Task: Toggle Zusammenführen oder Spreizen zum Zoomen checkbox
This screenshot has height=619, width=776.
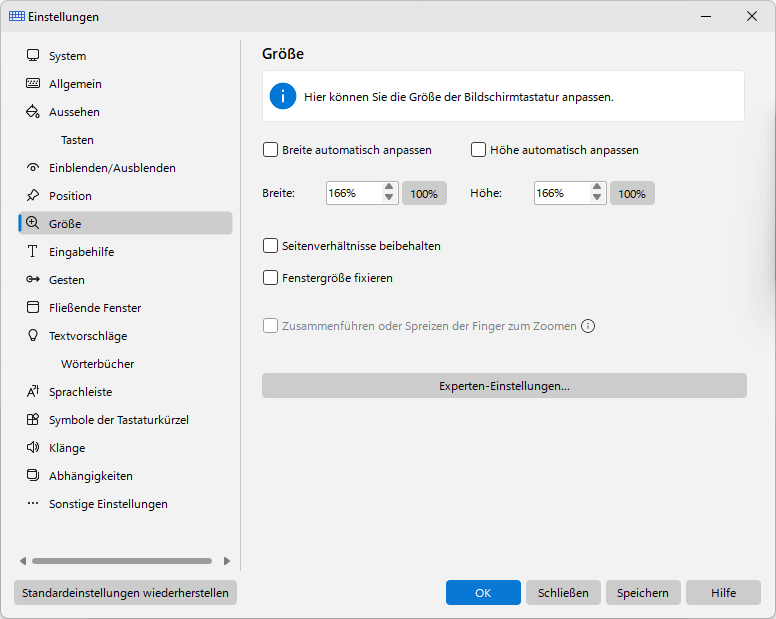Action: (x=270, y=326)
